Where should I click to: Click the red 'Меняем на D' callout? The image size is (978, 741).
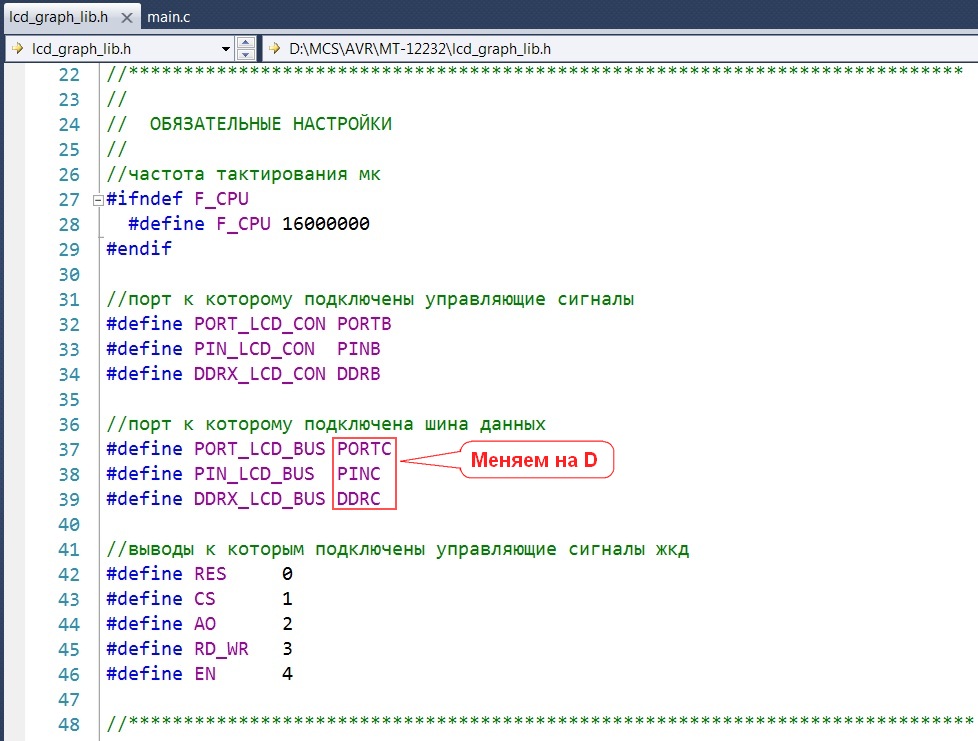click(x=536, y=461)
